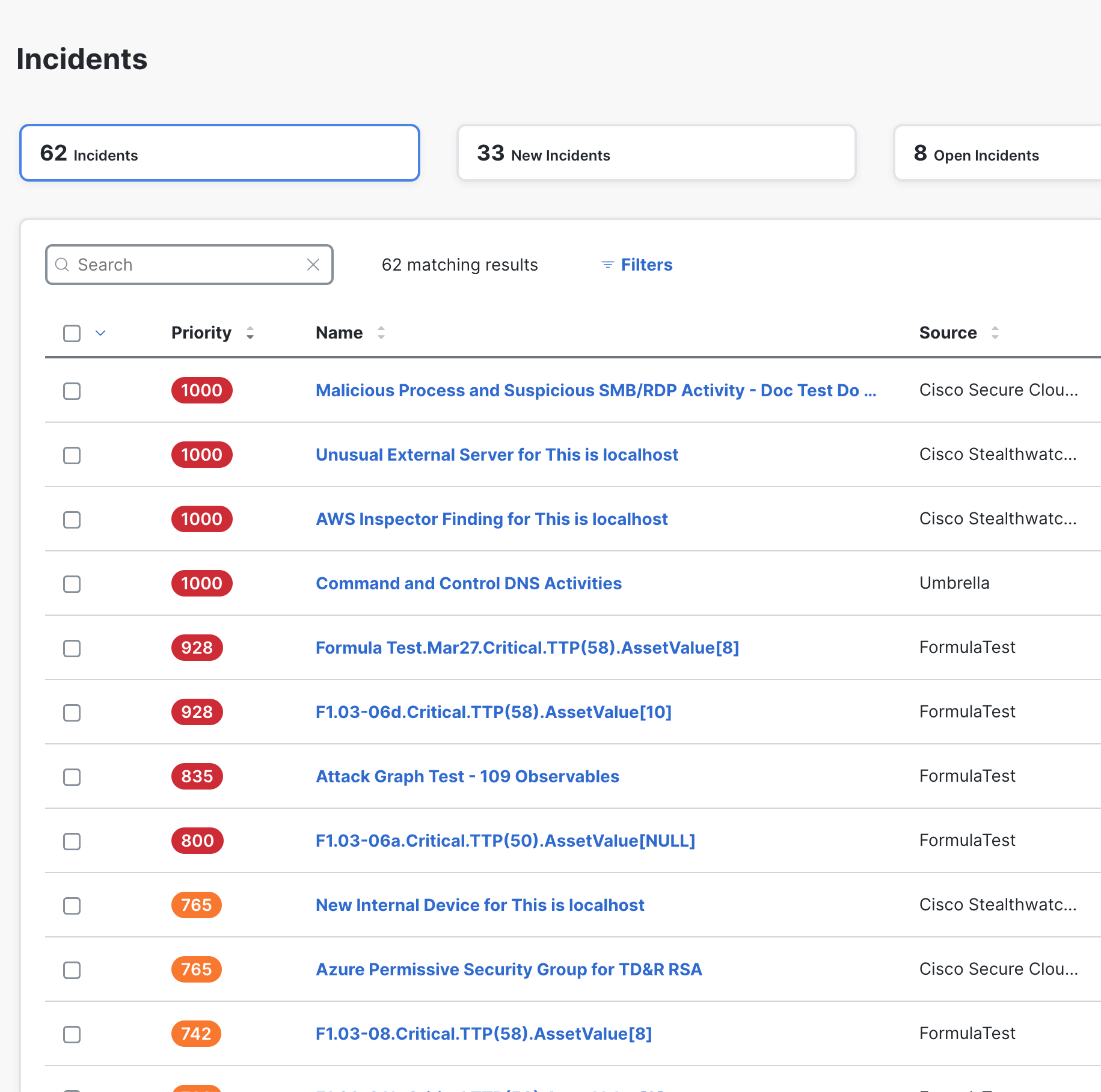The image size is (1101, 1092).
Task: Click the Filters funnel icon
Action: 607,265
